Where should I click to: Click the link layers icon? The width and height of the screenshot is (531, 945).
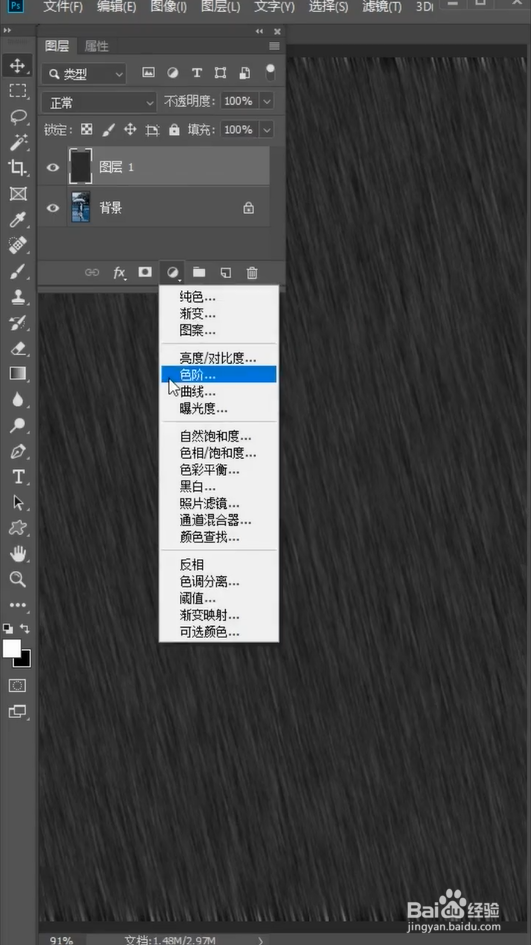pos(92,272)
